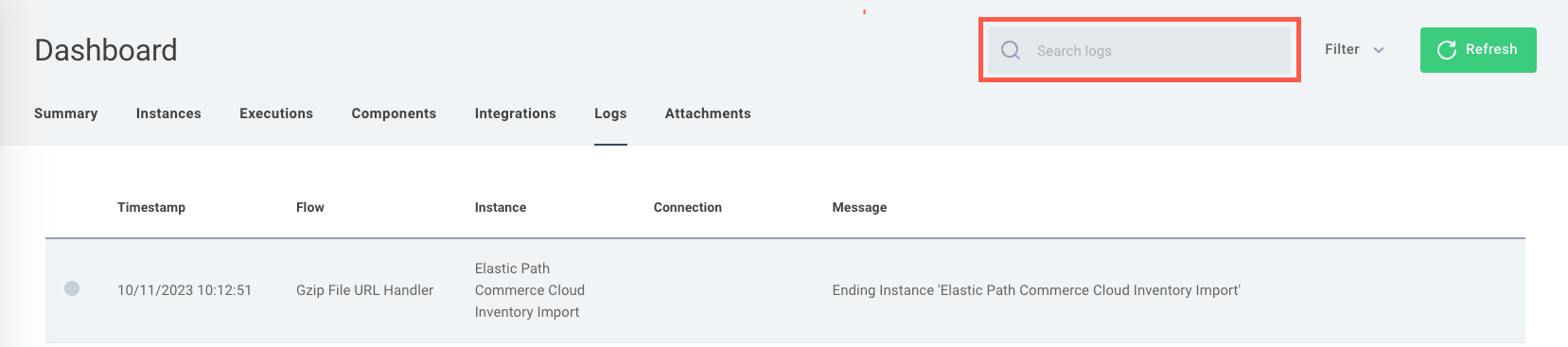Select the Ending Instance log message row
1568x347 pixels.
[x=785, y=290]
